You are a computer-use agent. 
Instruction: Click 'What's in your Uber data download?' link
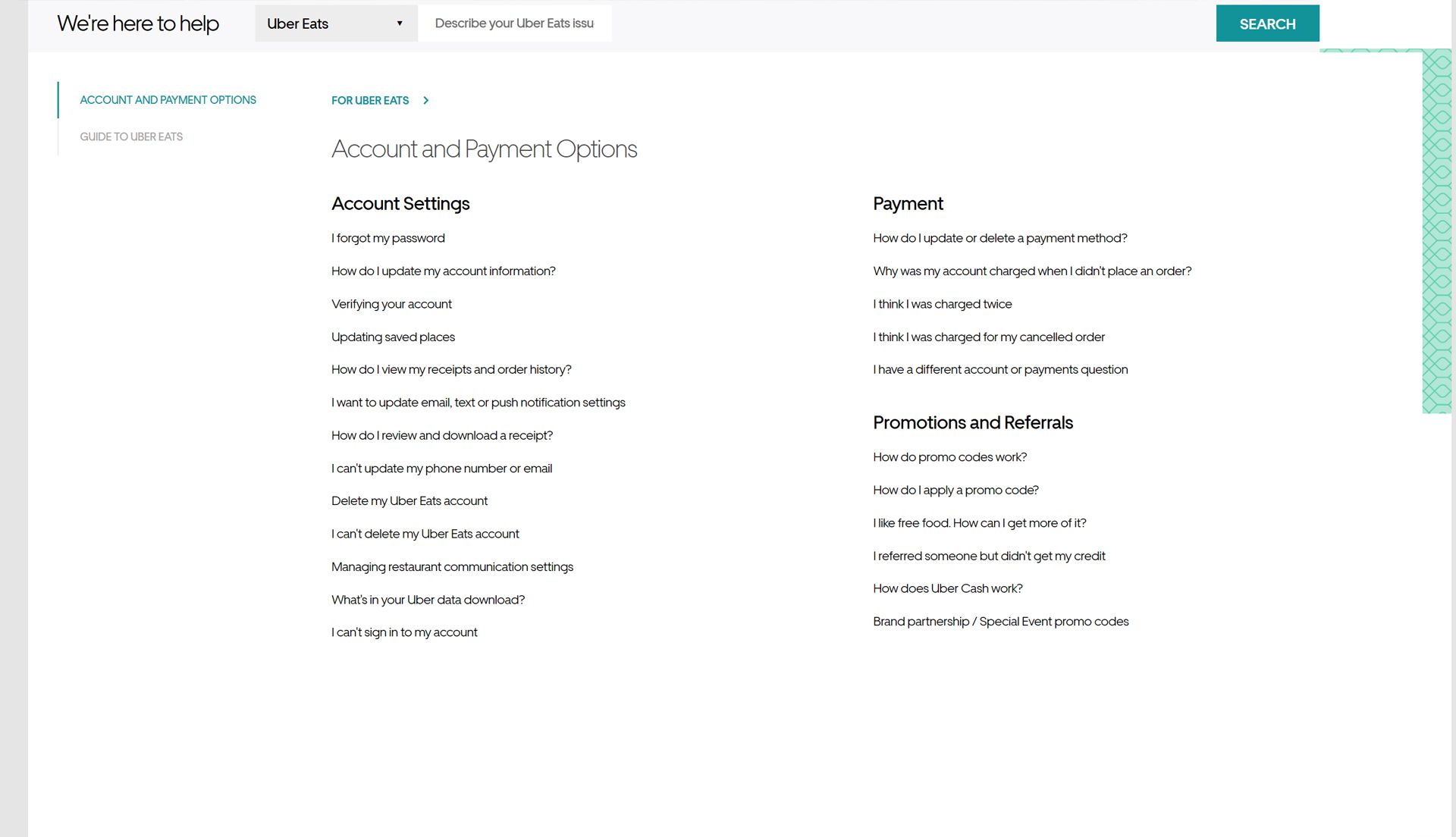point(428,599)
